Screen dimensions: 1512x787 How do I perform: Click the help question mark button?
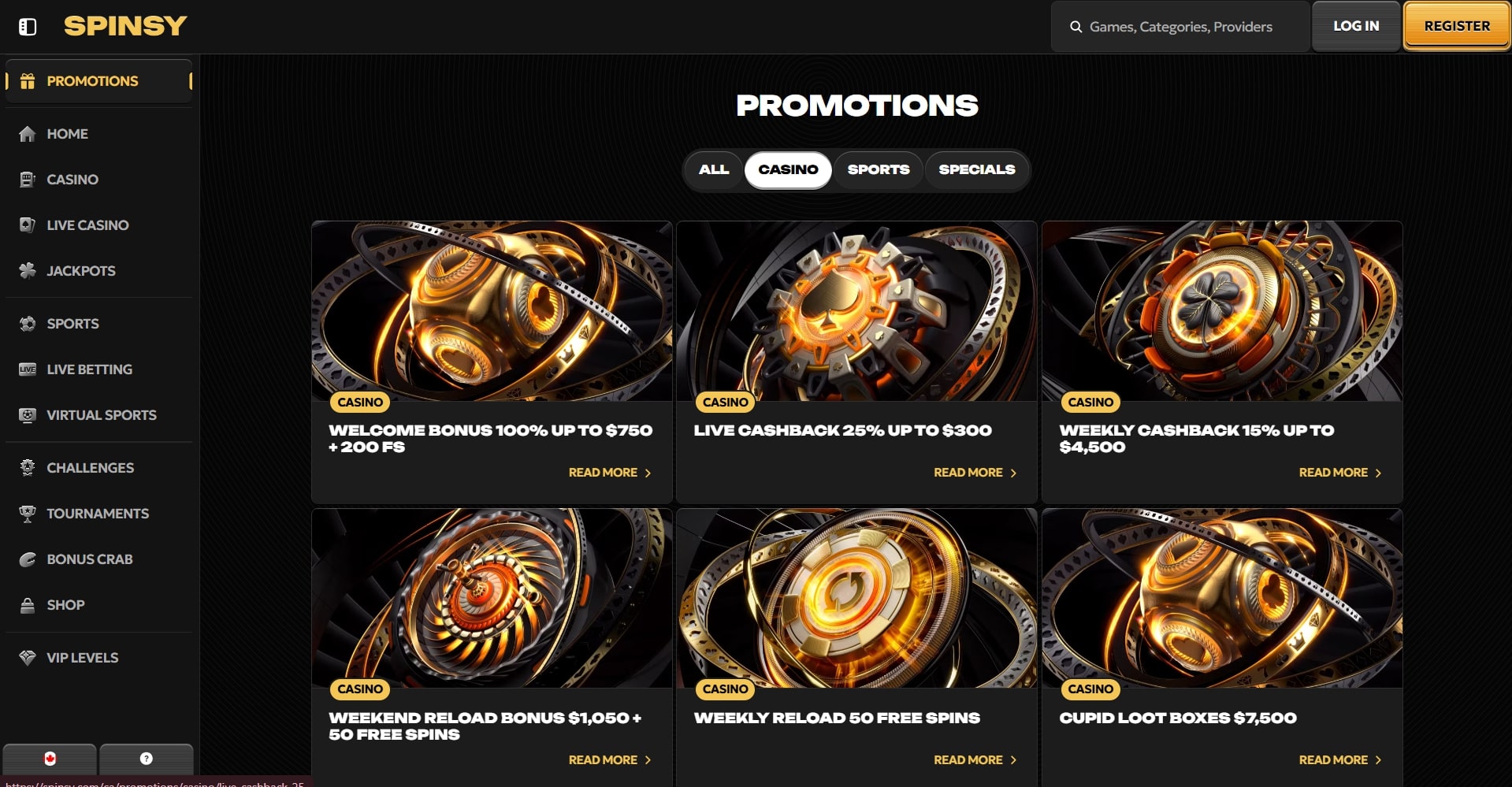[147, 759]
